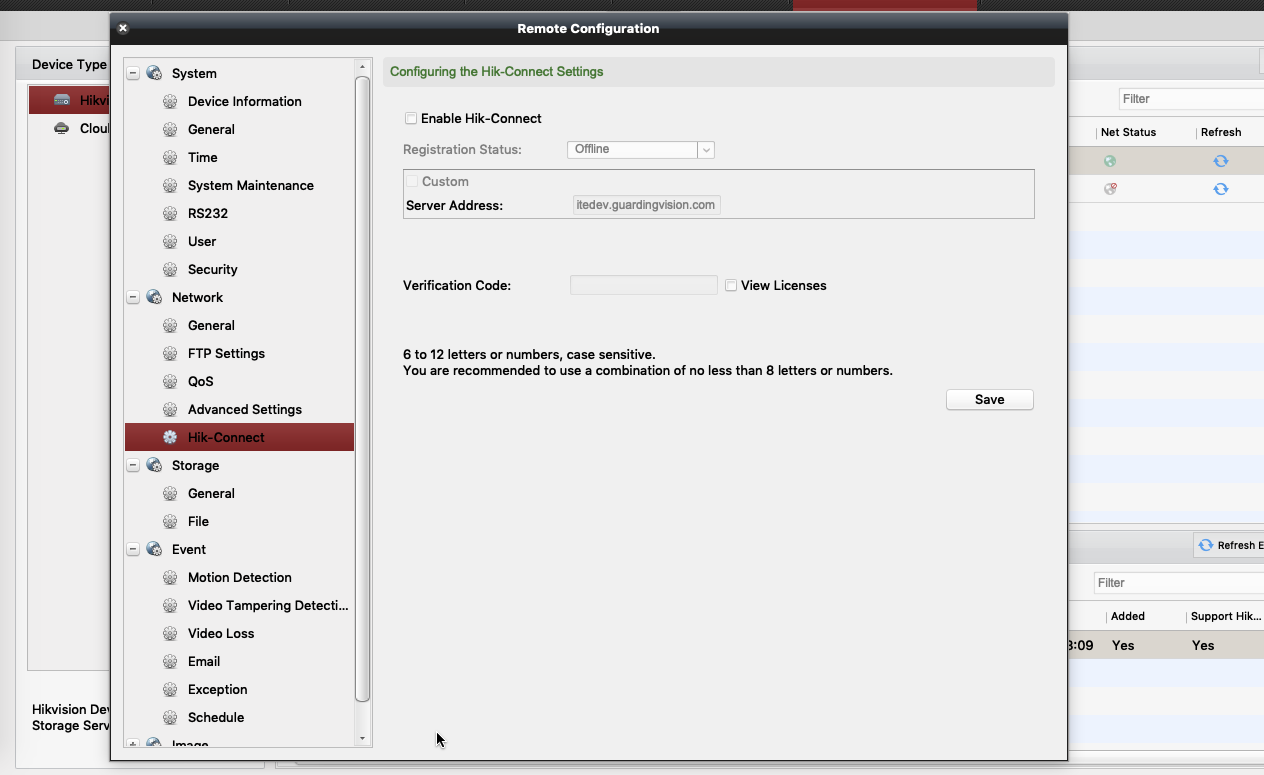
Task: Click the gear icon next to RS232
Action: (170, 213)
